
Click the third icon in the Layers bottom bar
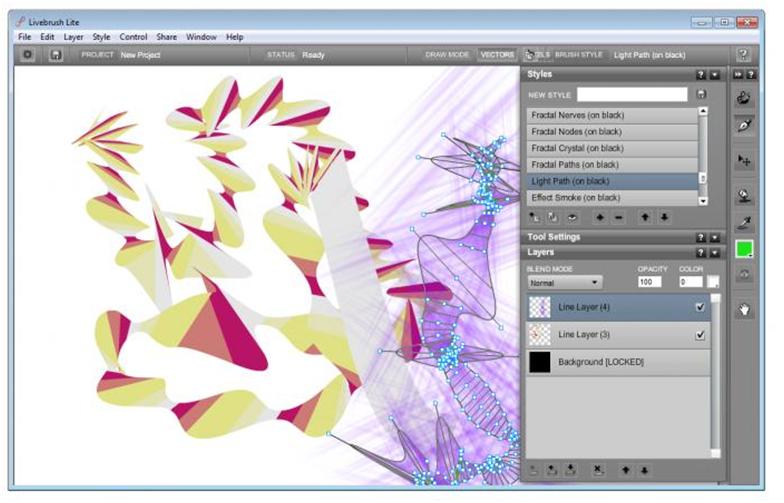coord(570,470)
